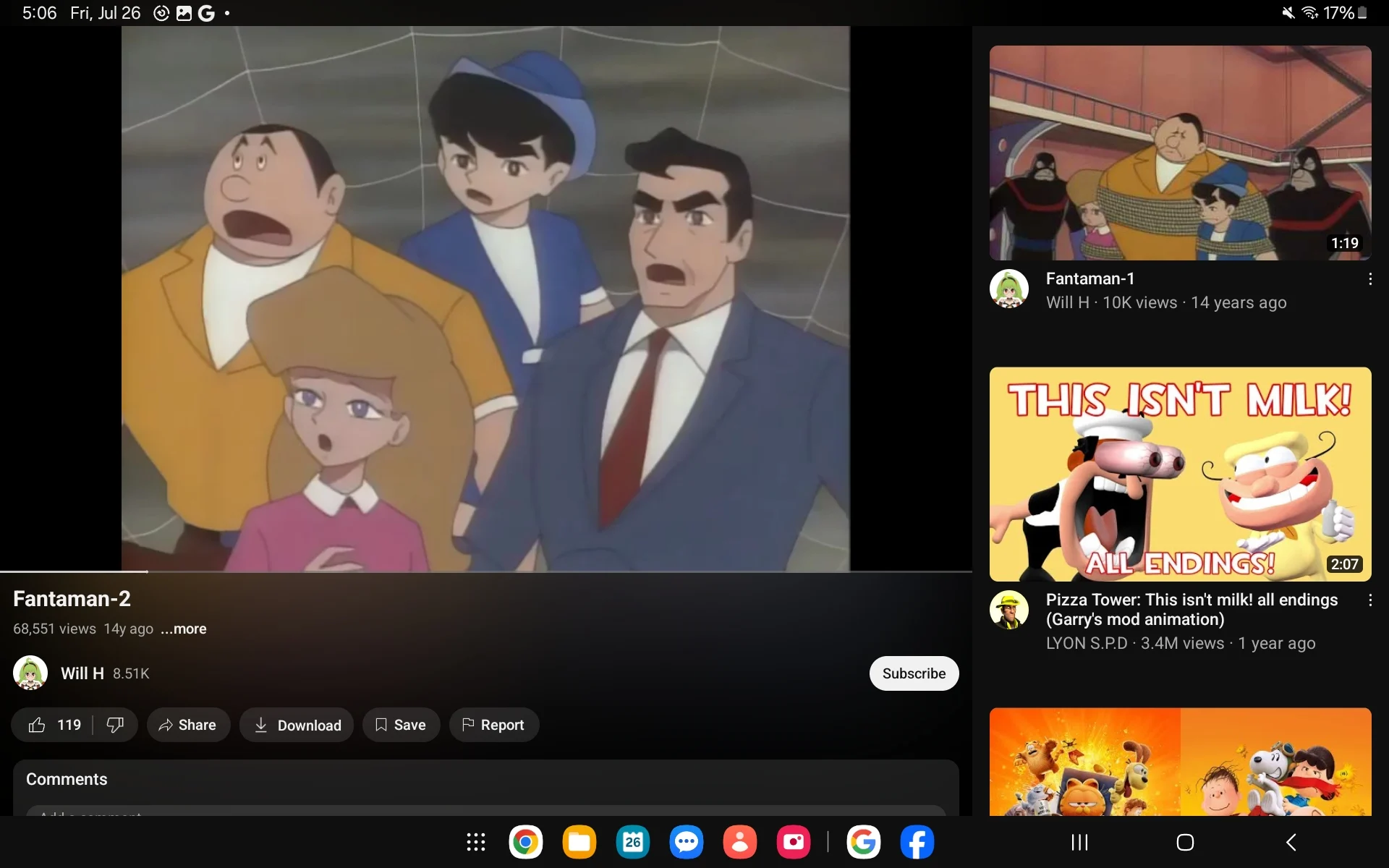Share the Fantaman-2 video

(x=188, y=725)
